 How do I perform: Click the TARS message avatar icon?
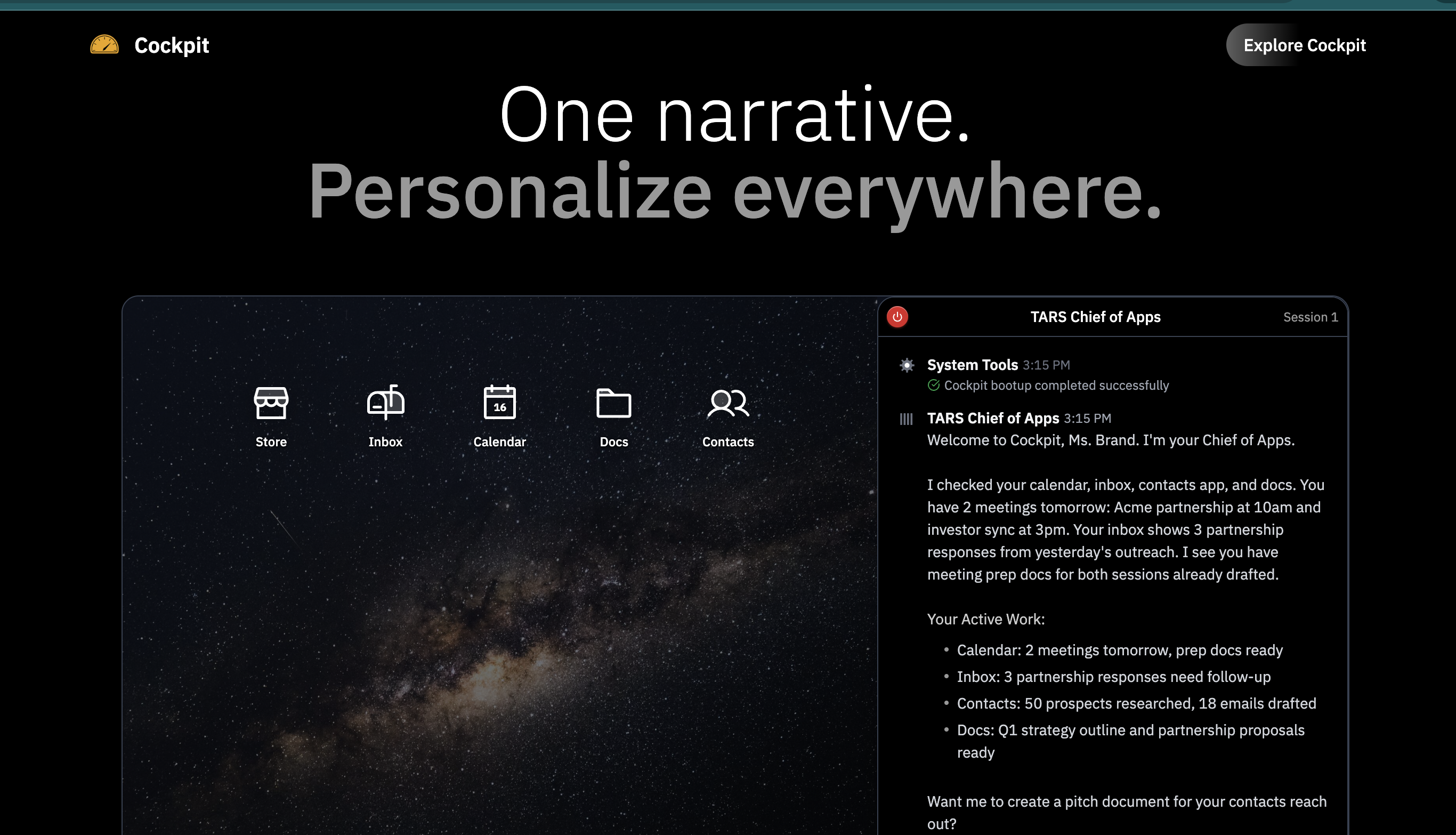click(905, 419)
